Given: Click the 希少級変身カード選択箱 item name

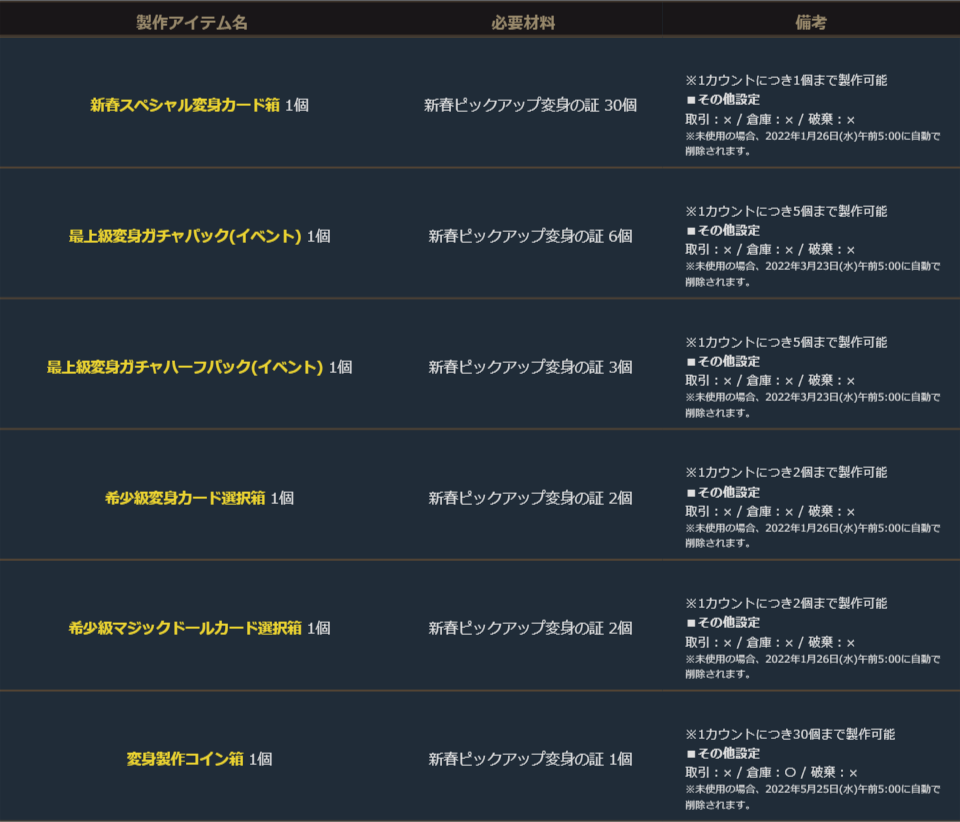Looking at the screenshot, I should click(185, 498).
